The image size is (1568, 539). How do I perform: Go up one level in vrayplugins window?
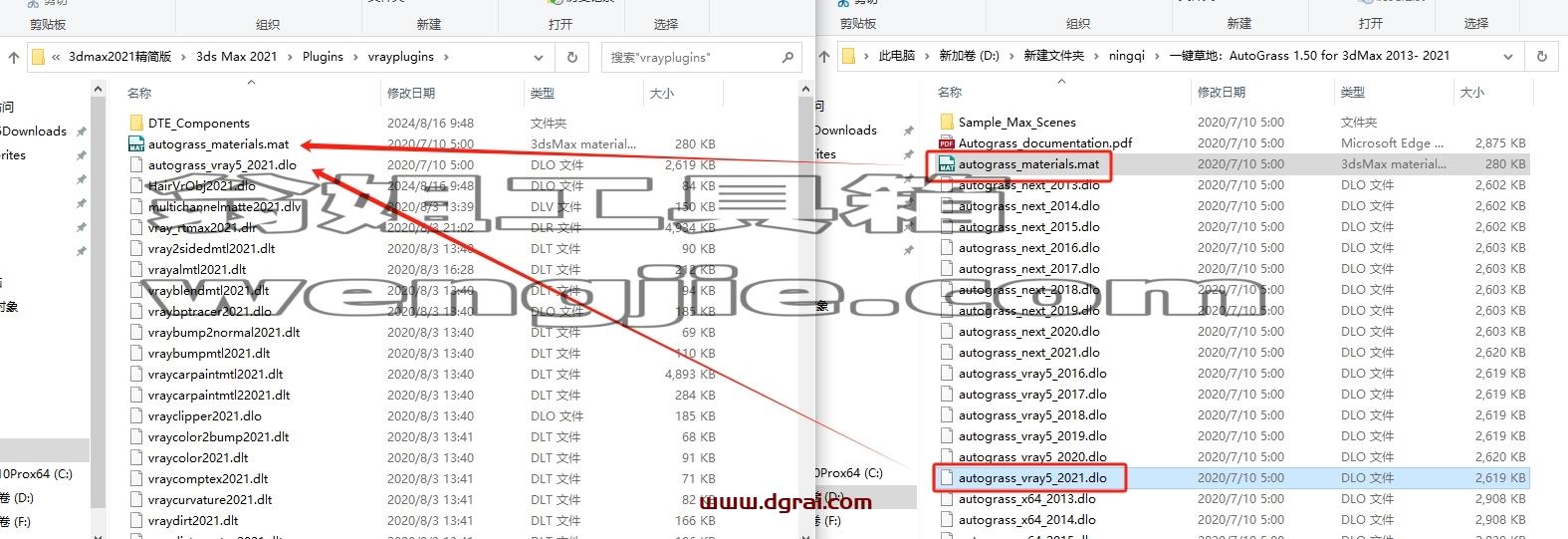click(13, 58)
